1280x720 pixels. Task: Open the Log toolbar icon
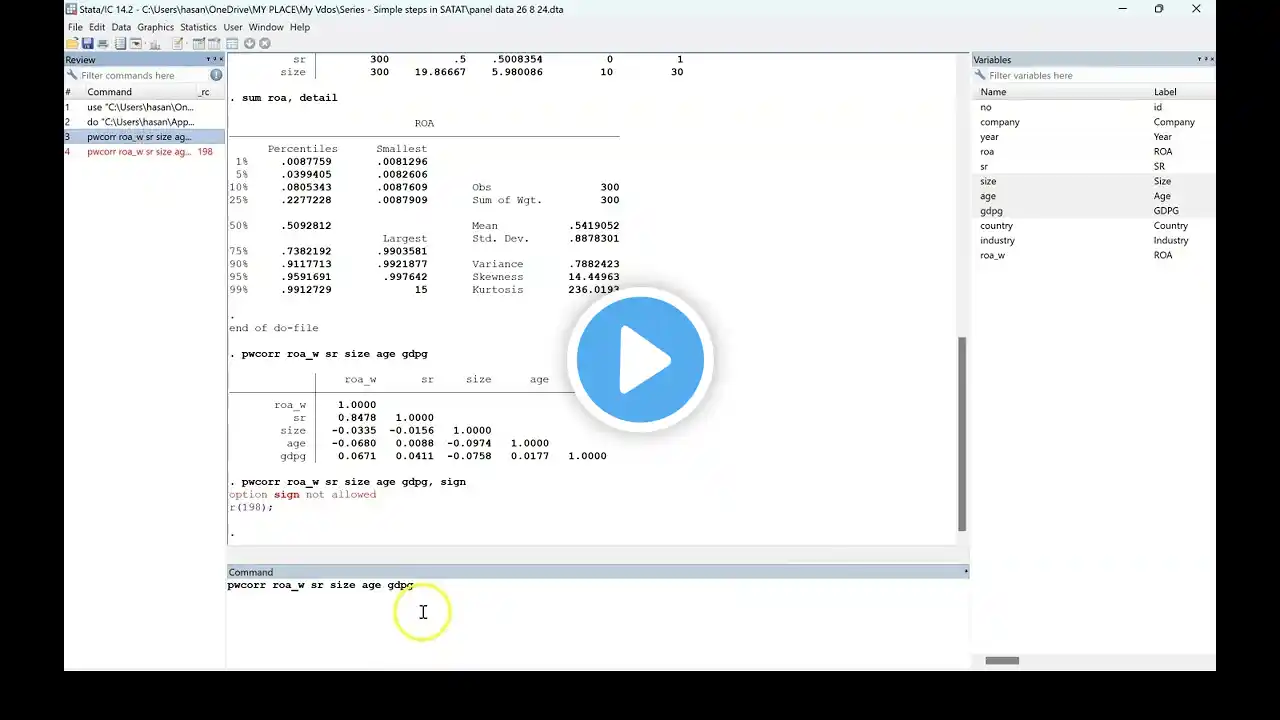coord(120,43)
